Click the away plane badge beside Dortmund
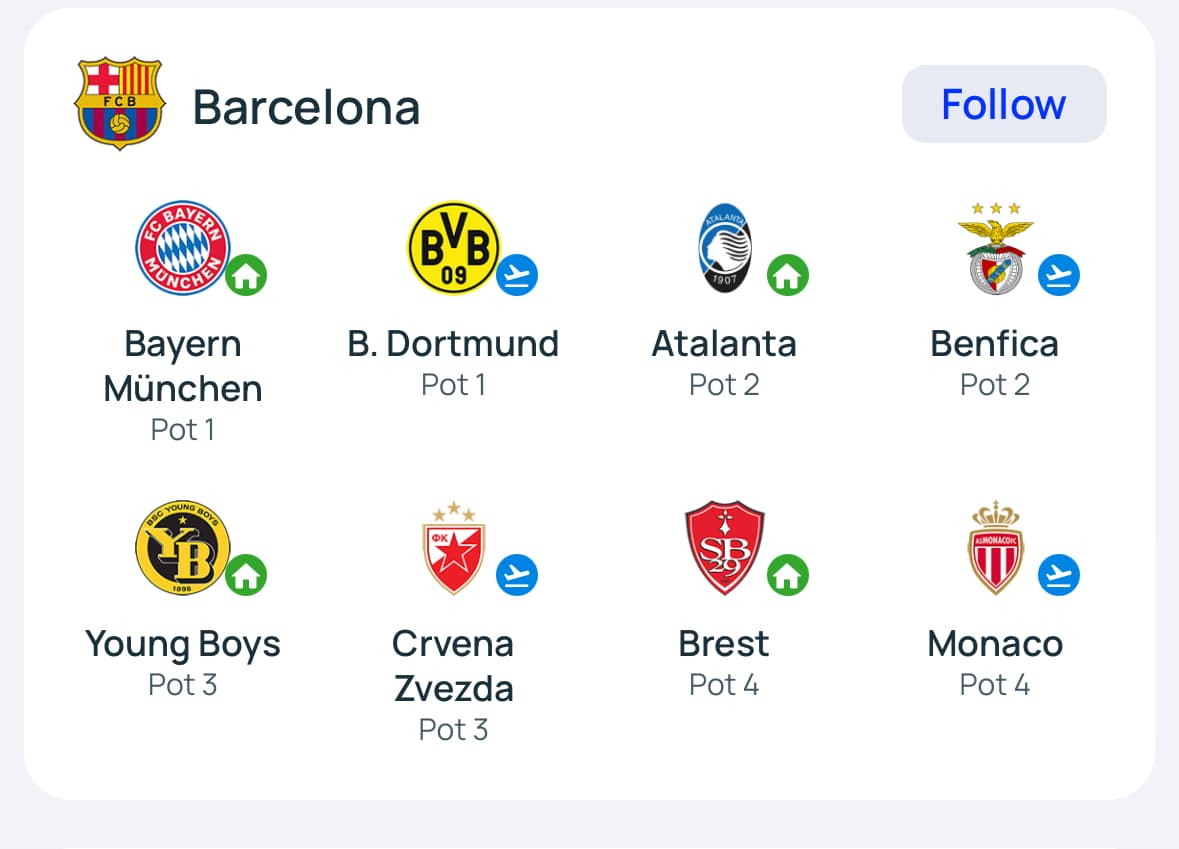 [517, 275]
